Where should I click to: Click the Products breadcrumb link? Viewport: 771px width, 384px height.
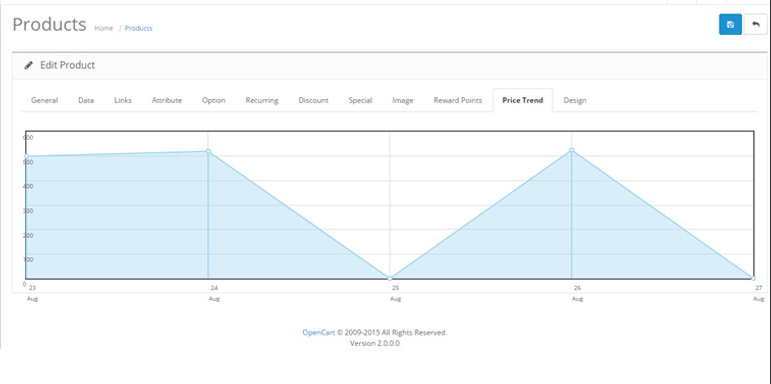[139, 29]
